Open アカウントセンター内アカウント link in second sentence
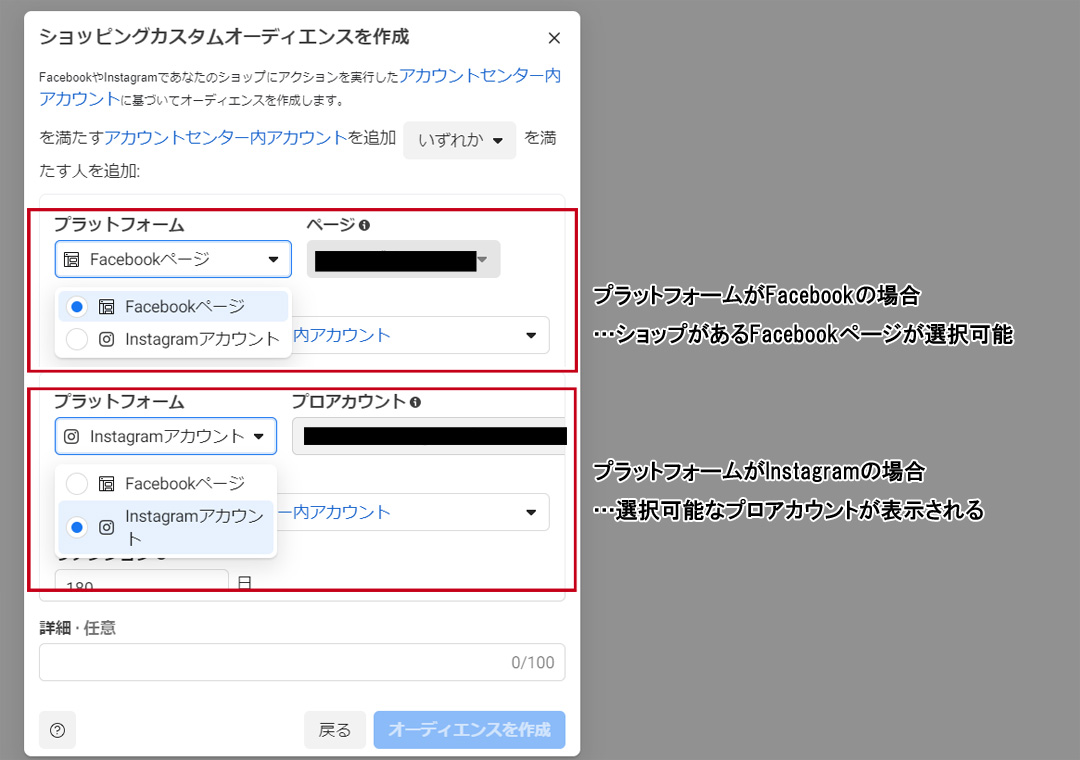Screen dimensions: 1080x760 pos(225,138)
